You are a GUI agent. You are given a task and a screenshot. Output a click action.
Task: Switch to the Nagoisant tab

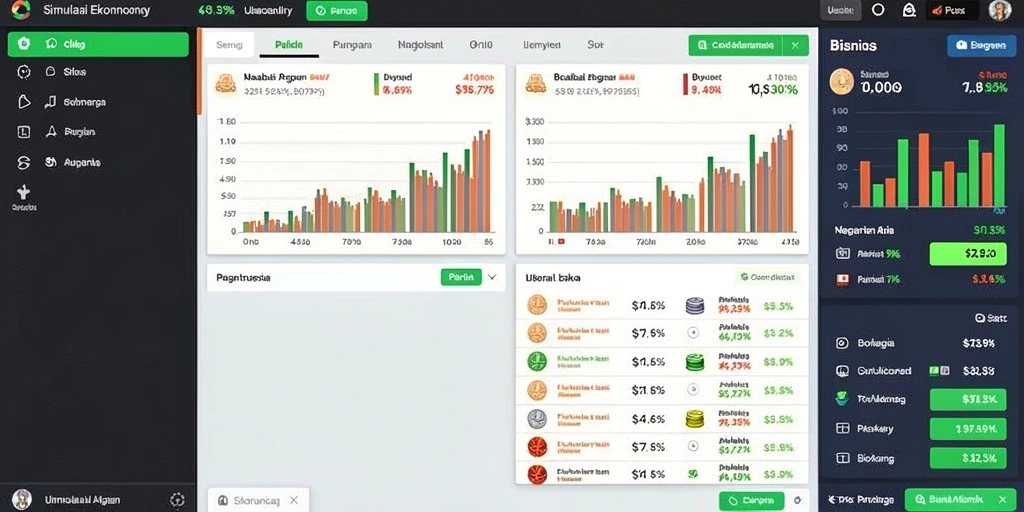[421, 45]
